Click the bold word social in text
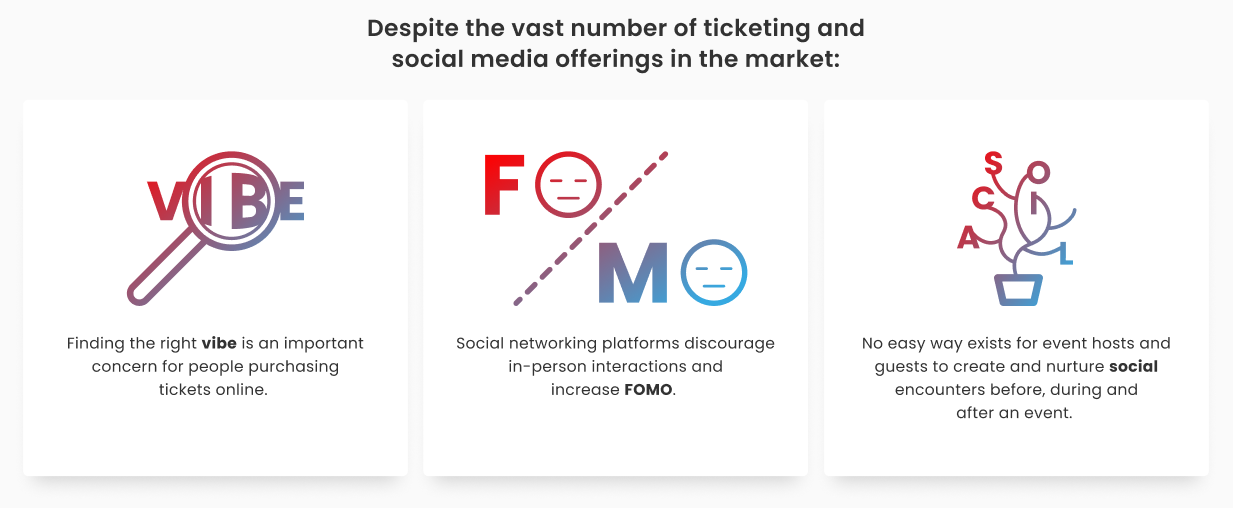1233x508 pixels. 1133,366
